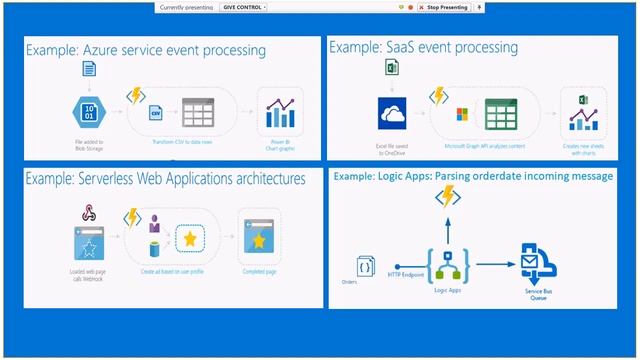Click 'Completed page' caption

(260, 271)
